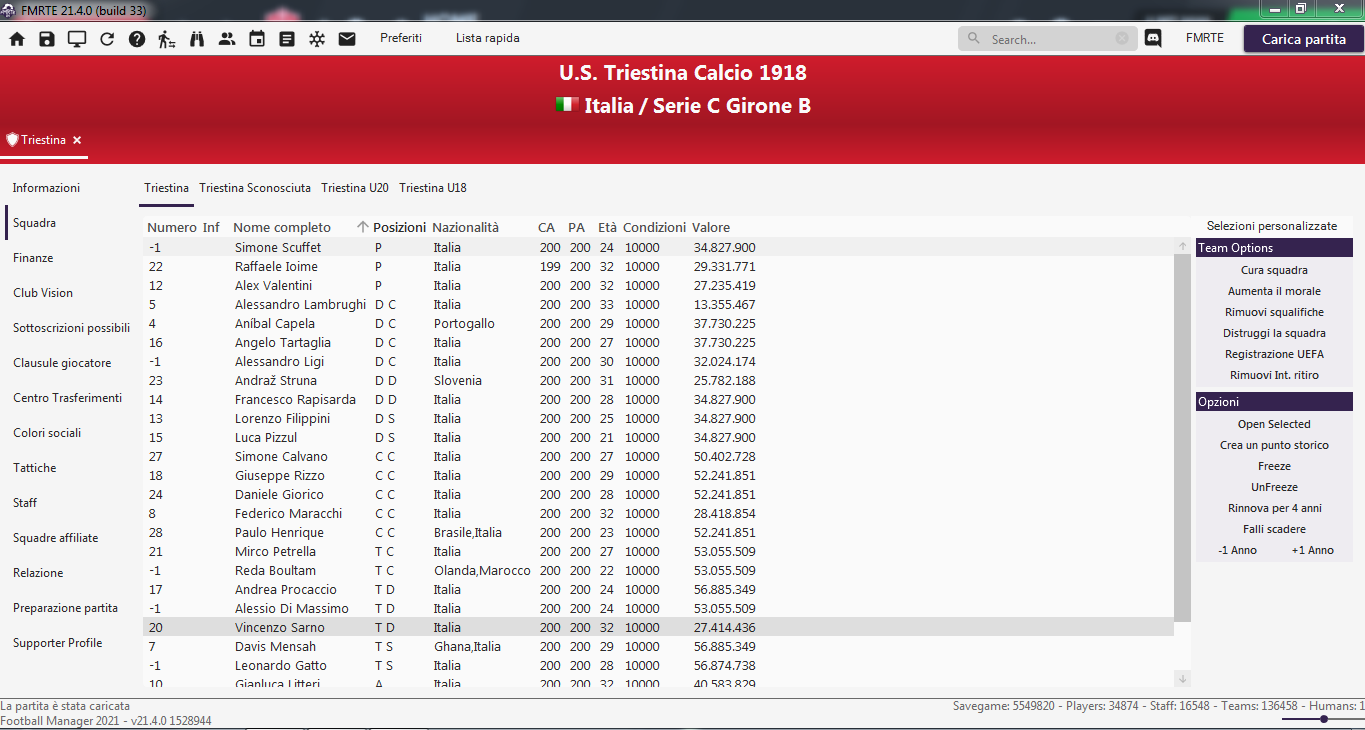
Task: Open the calendar date icon
Action: 257,39
